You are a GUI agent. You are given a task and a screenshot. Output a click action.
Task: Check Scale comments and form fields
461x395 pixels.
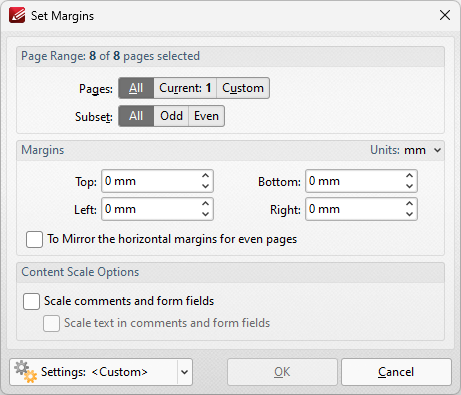(x=31, y=301)
